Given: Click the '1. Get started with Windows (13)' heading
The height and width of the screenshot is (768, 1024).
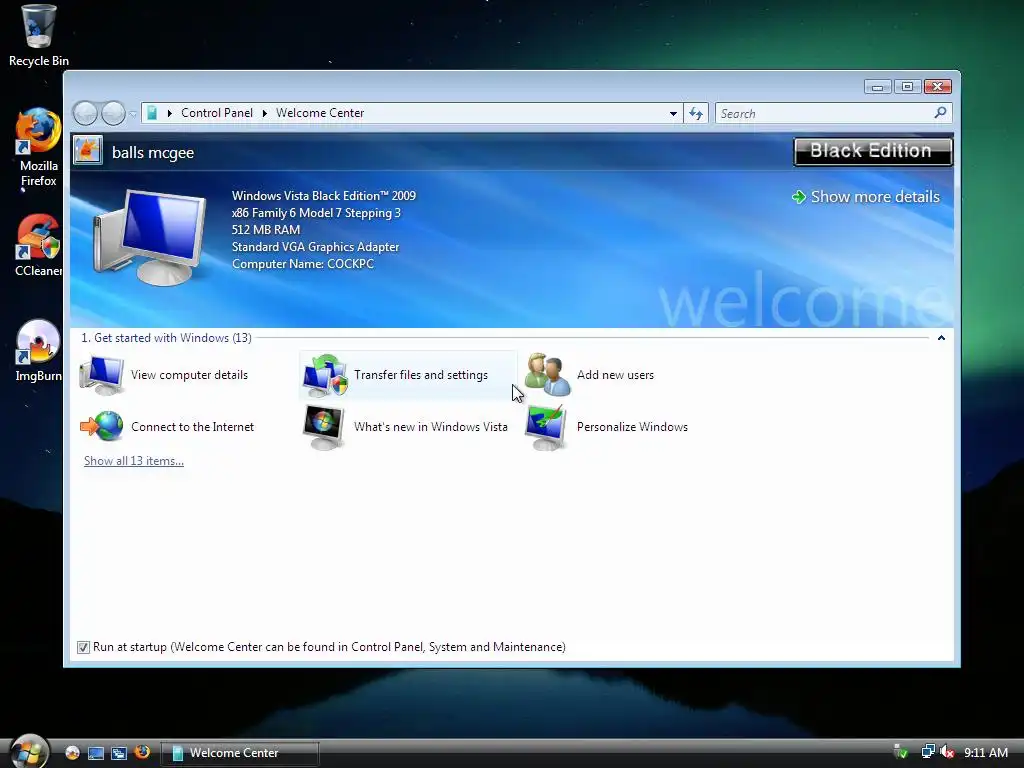Looking at the screenshot, I should [x=166, y=338].
